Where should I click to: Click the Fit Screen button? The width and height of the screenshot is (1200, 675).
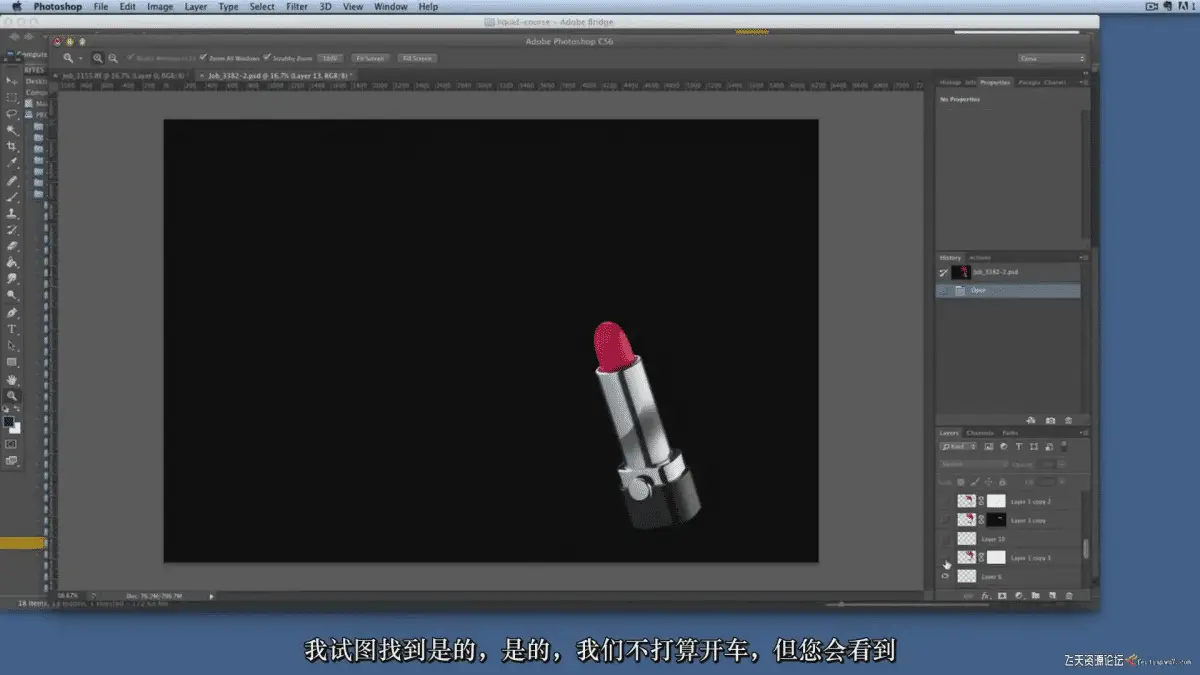[369, 58]
